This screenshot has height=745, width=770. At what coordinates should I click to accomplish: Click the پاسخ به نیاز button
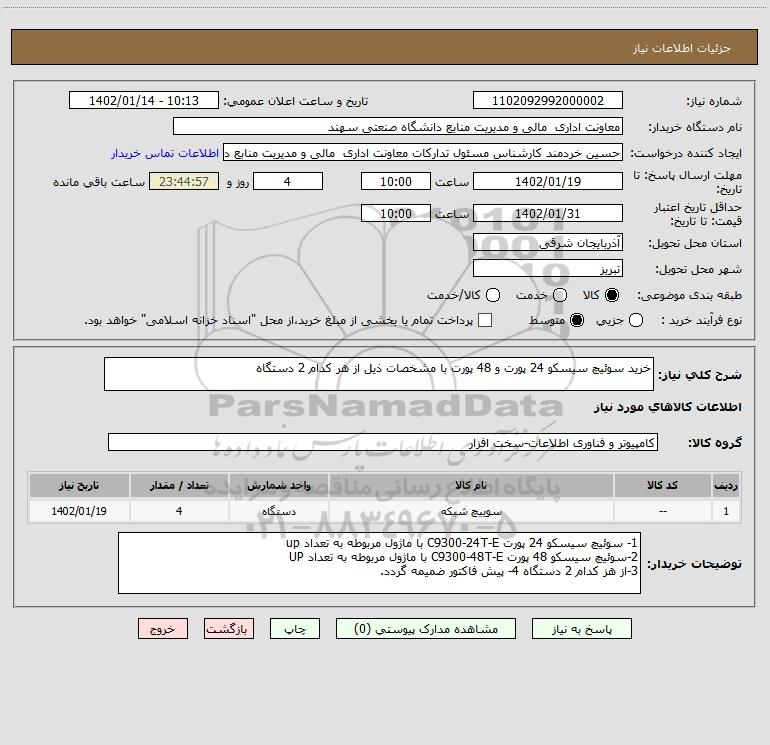pyautogui.click(x=581, y=629)
